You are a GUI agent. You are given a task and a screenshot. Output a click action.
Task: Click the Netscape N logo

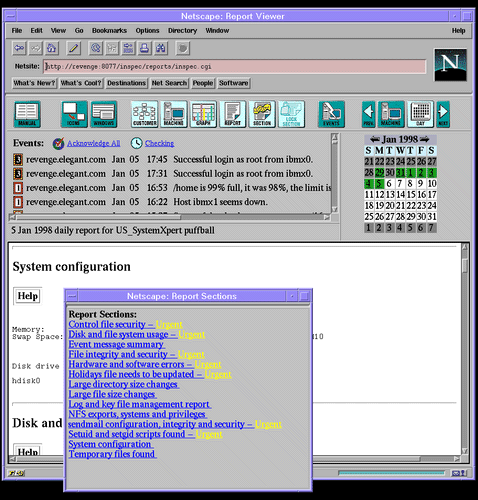coord(450,65)
